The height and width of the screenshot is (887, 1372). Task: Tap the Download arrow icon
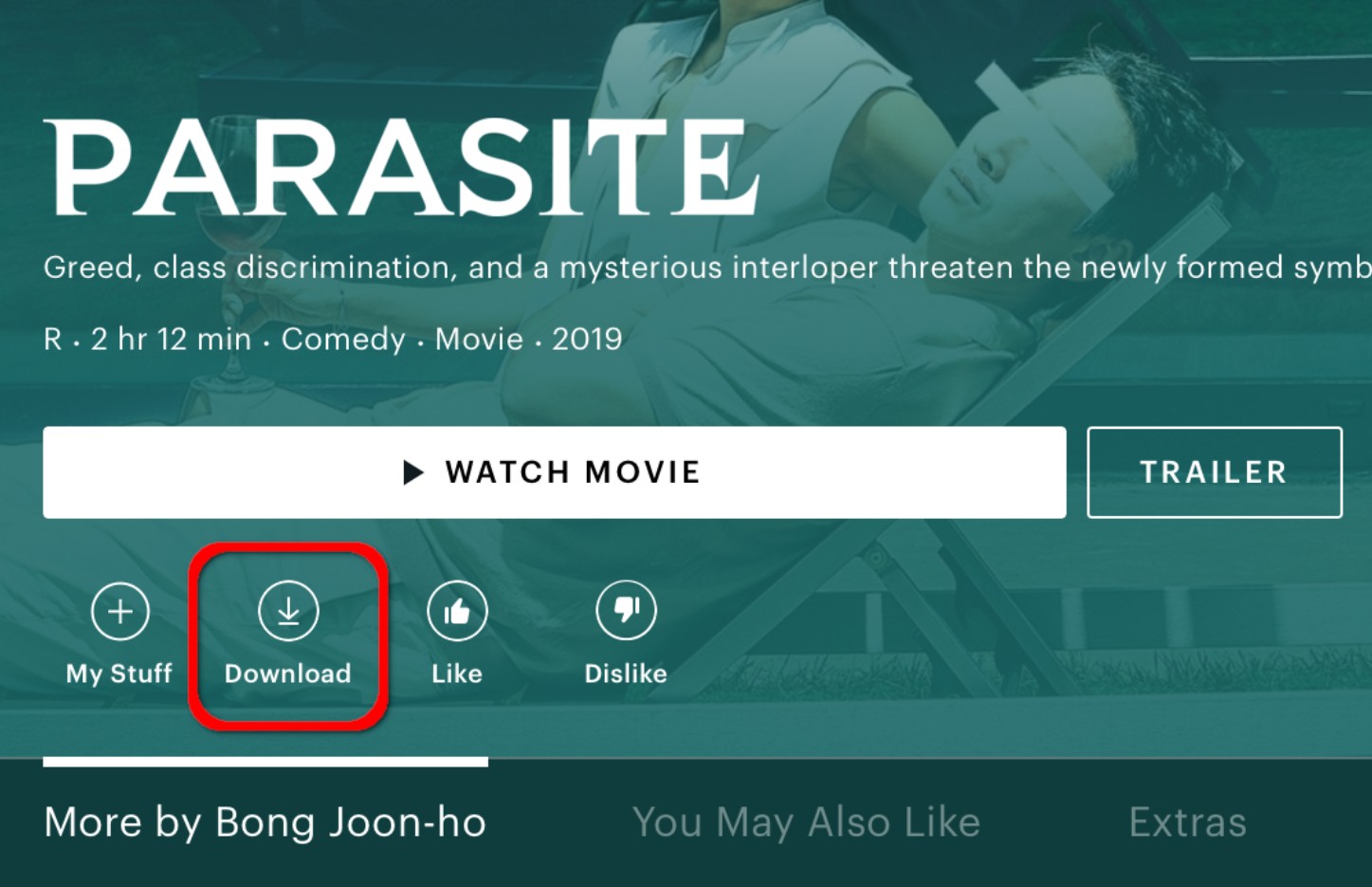[288, 611]
